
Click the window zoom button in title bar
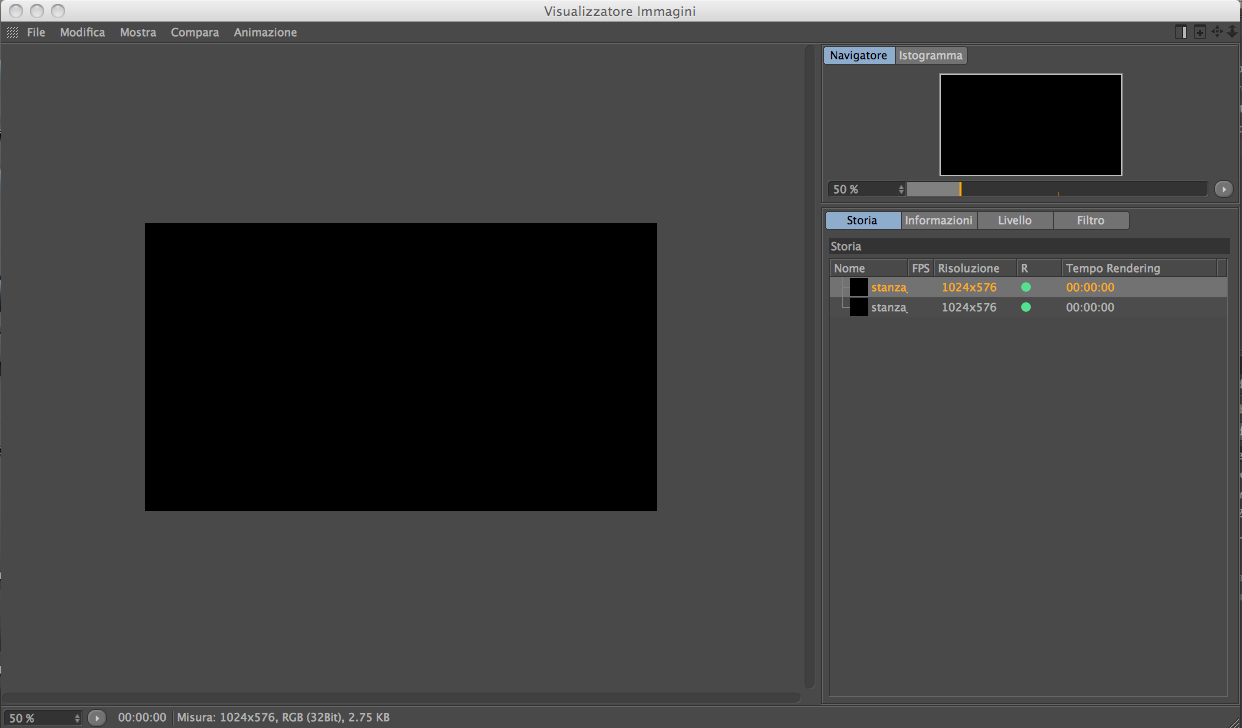click(x=57, y=11)
